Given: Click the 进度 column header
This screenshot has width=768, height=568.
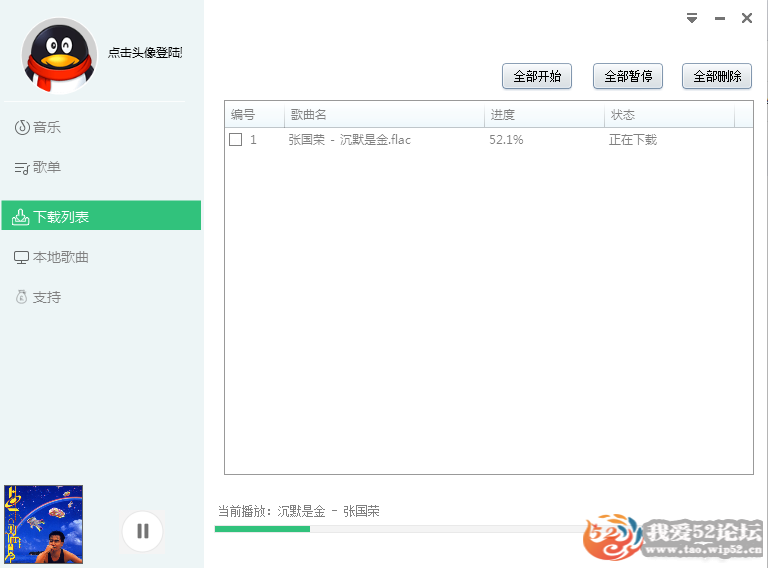Looking at the screenshot, I should (545, 115).
